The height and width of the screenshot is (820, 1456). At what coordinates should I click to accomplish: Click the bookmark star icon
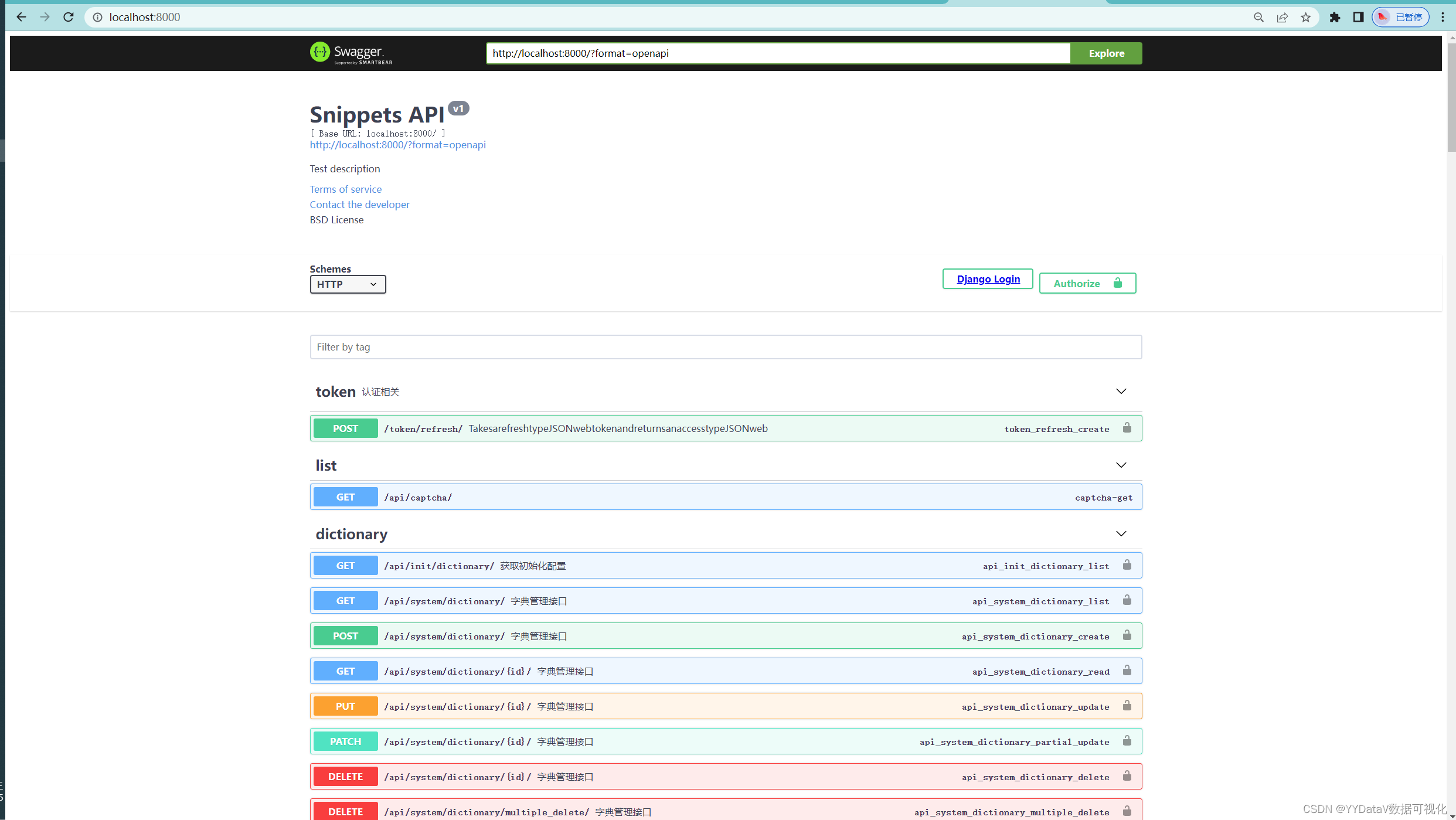[x=1305, y=17]
